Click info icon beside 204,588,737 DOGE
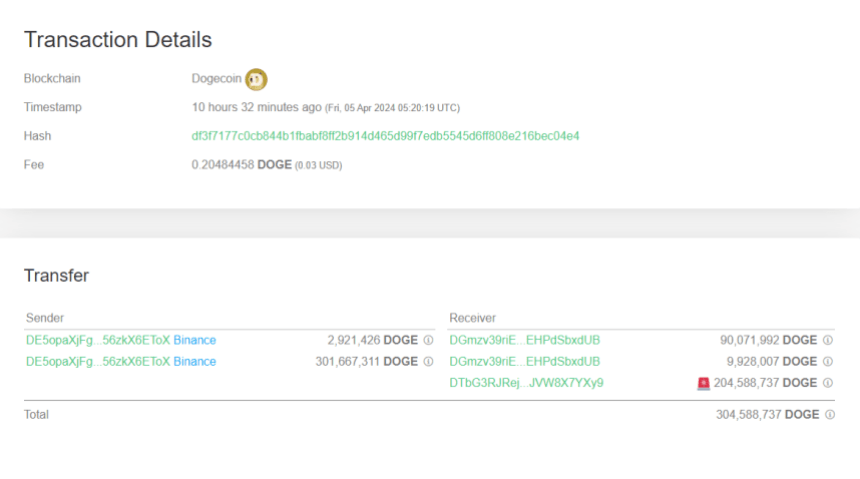The width and height of the screenshot is (860, 479). tap(827, 383)
